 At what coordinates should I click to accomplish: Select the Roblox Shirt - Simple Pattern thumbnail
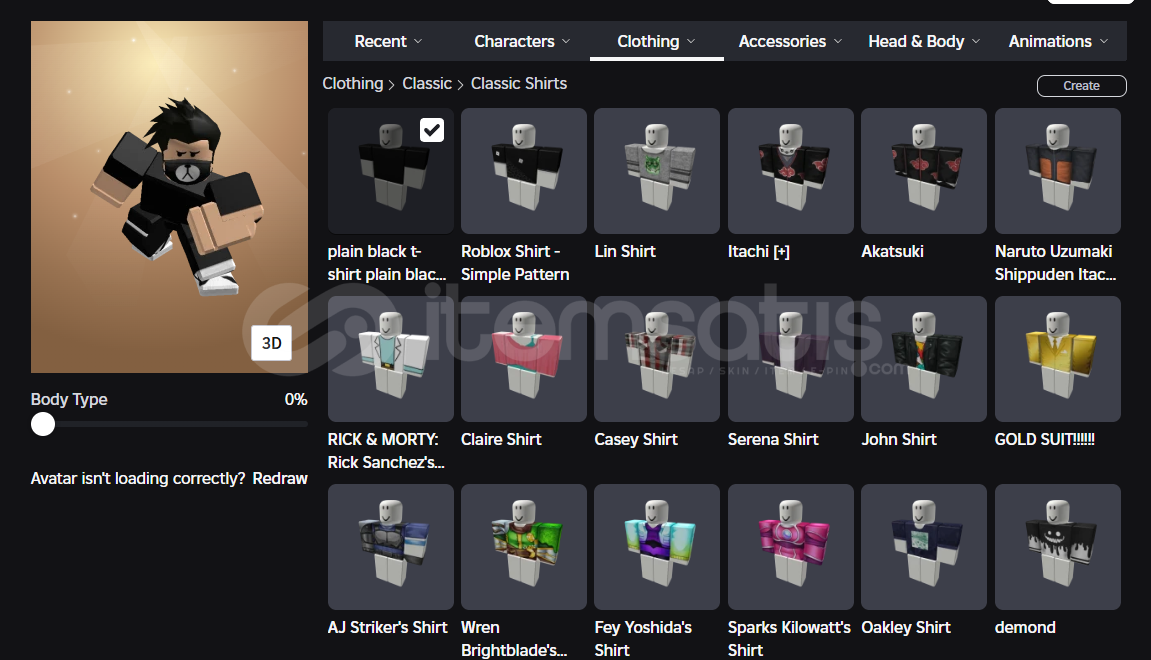(524, 171)
